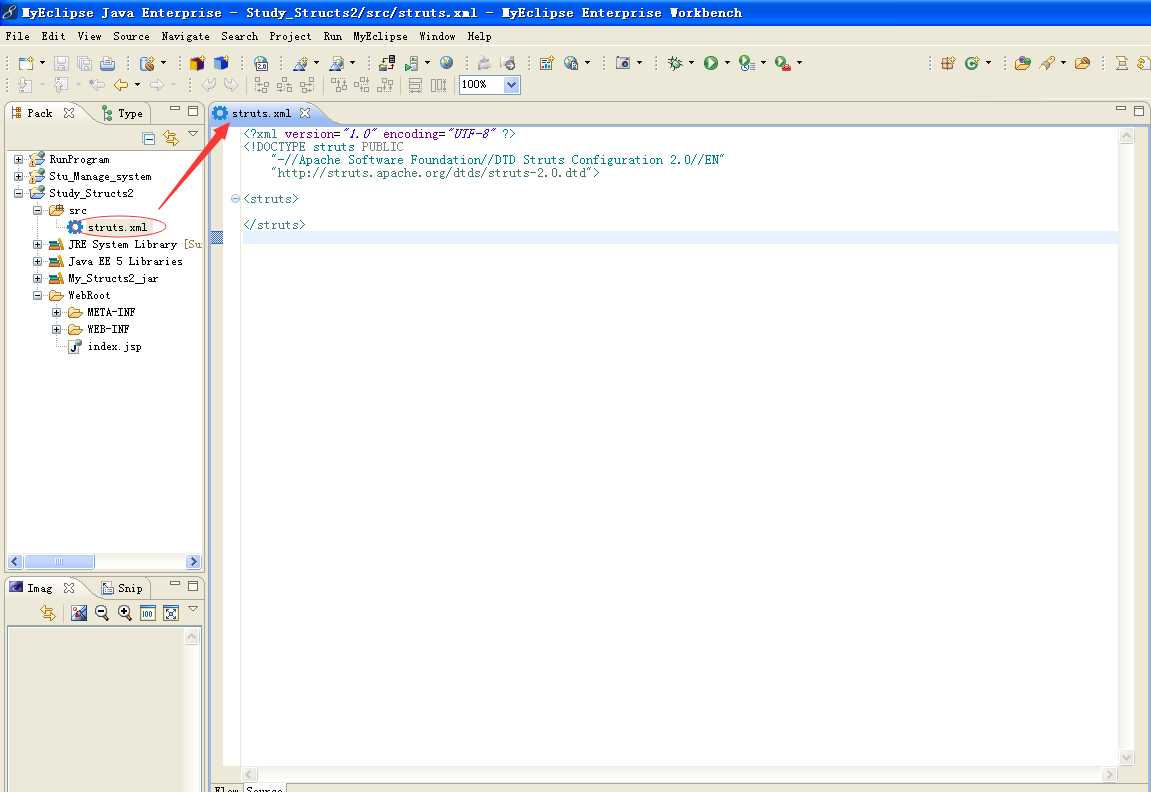
Task: Select the WEB-INF folder
Action: (108, 330)
